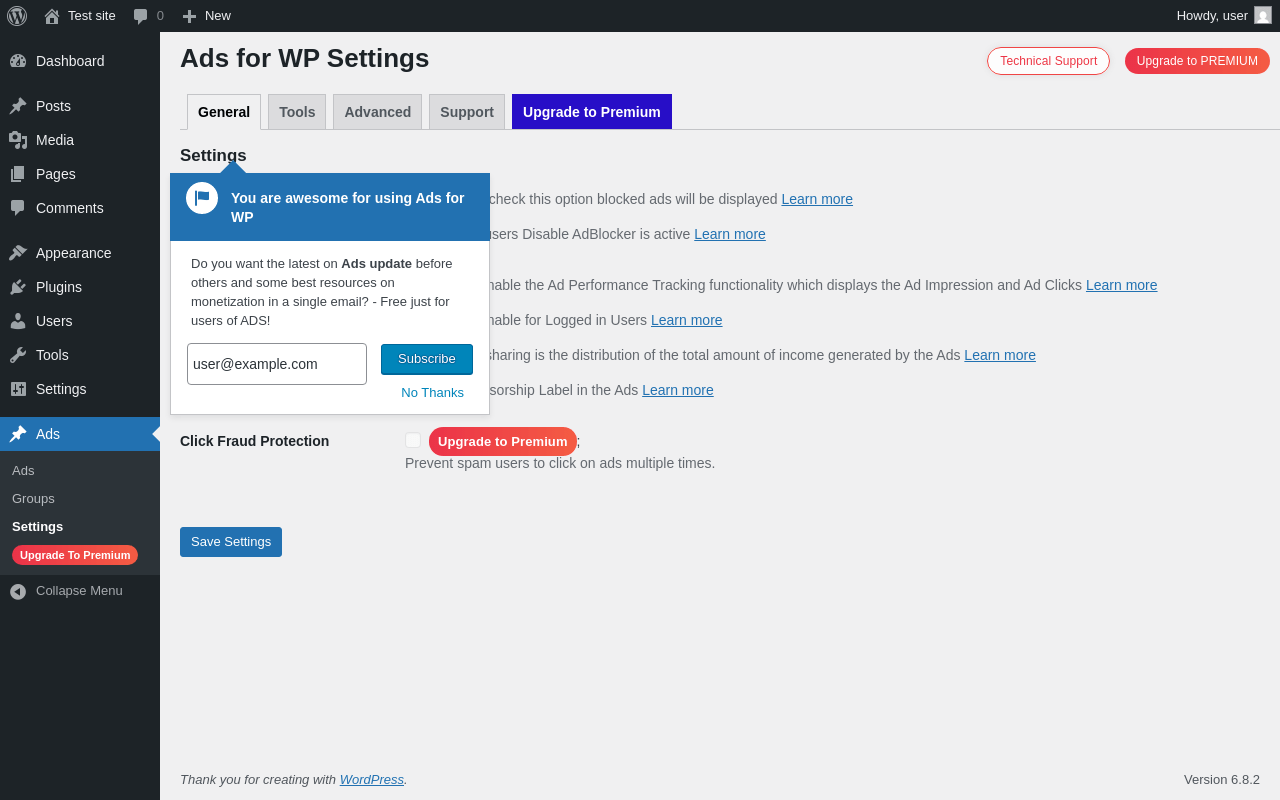Focus the email input field
Viewport: 1280px width, 800px height.
pyautogui.click(x=277, y=364)
